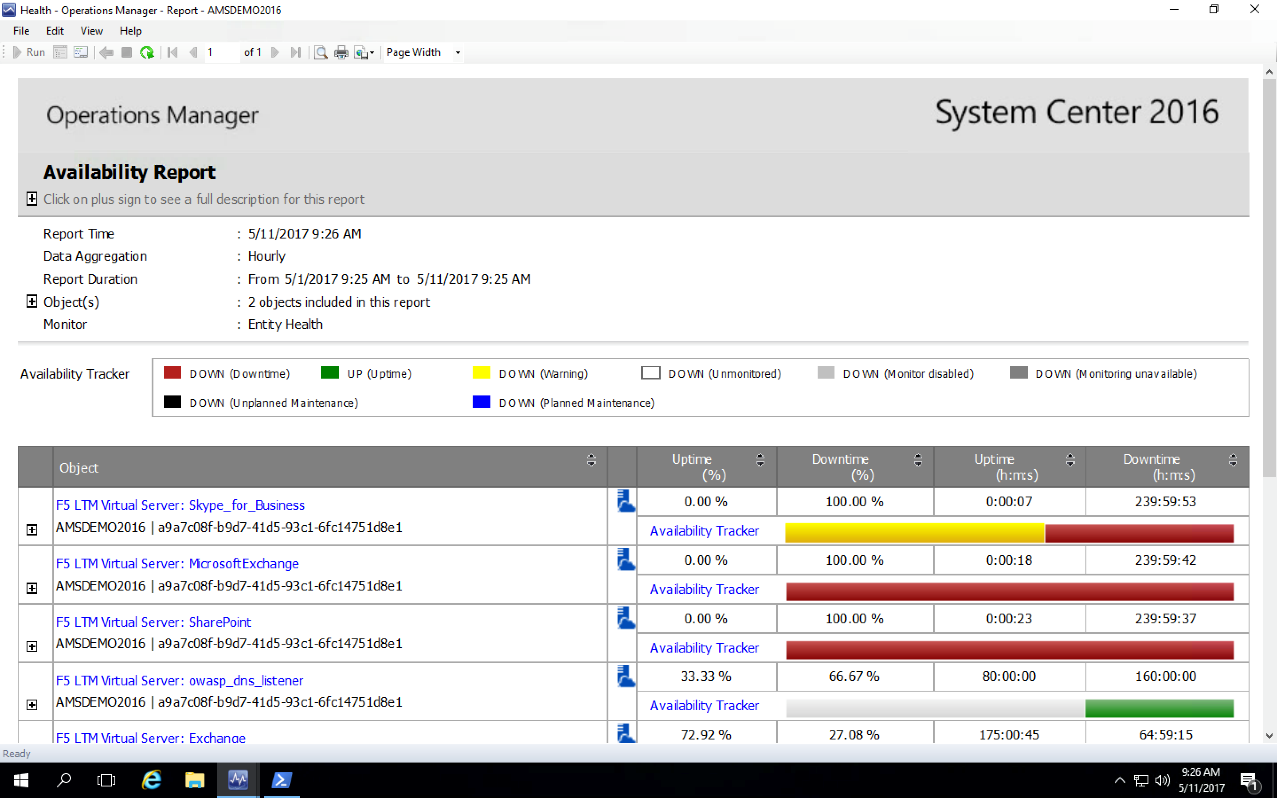1277x798 pixels.
Task: Click the Skype_for_Business health state icon
Action: [x=623, y=501]
